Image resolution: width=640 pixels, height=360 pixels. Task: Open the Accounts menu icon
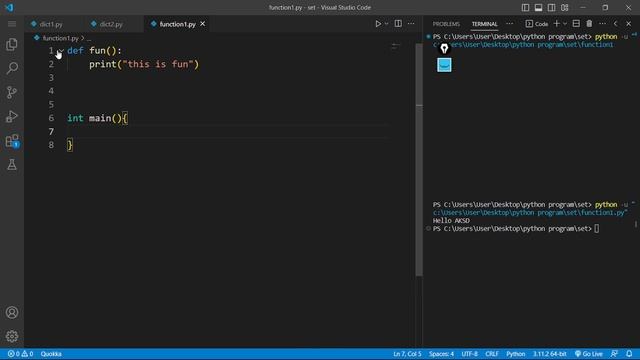coord(12,312)
